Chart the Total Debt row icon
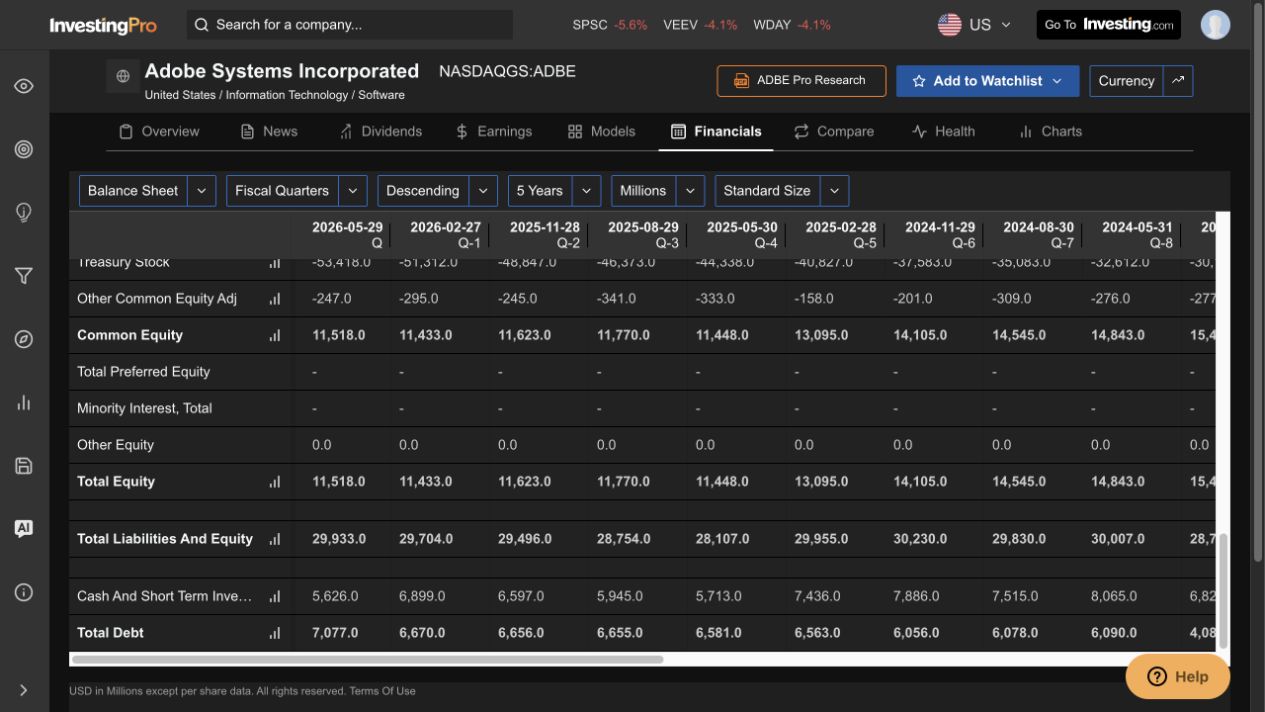Screen dimensions: 1265x712 (274, 633)
